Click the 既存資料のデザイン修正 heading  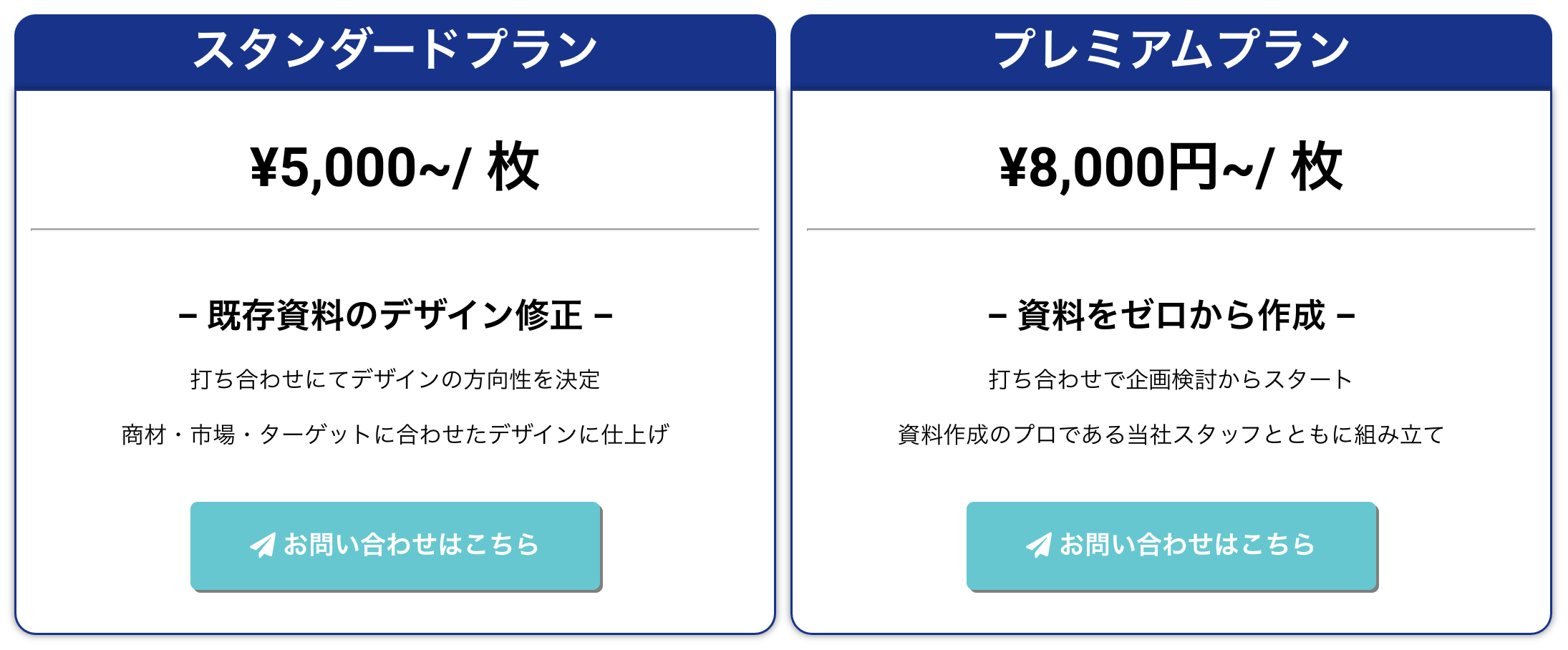point(395,316)
